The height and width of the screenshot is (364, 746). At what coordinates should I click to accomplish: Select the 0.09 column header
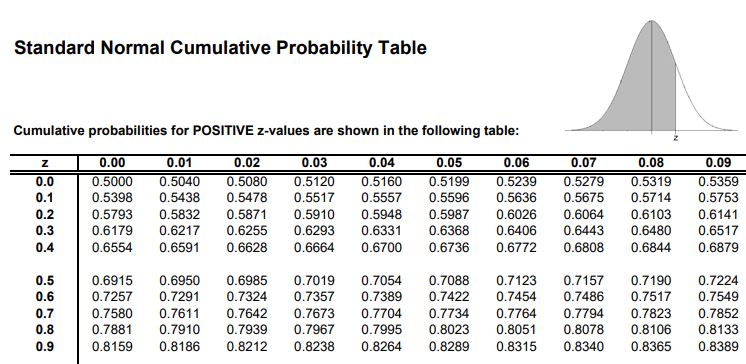pyautogui.click(x=718, y=163)
